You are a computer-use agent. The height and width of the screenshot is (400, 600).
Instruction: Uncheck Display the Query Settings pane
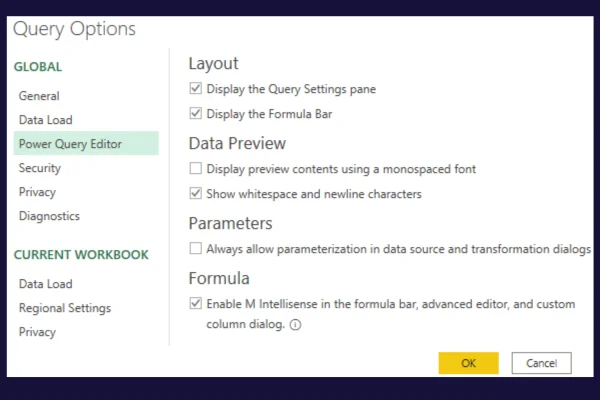(196, 88)
